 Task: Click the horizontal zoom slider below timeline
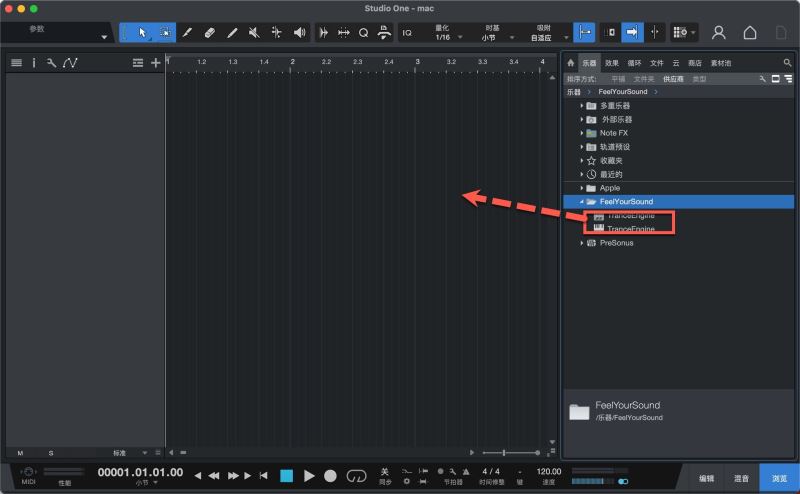pyautogui.click(x=506, y=453)
